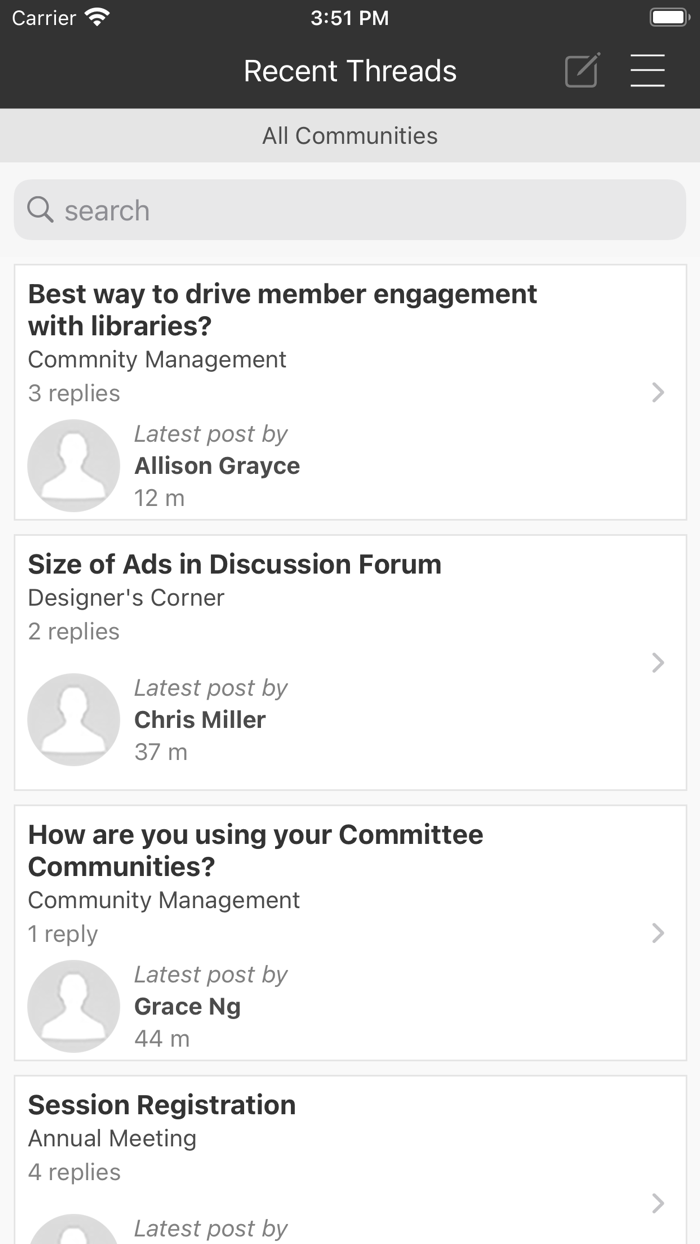Open the hamburger menu icon
The image size is (700, 1244).
click(648, 70)
